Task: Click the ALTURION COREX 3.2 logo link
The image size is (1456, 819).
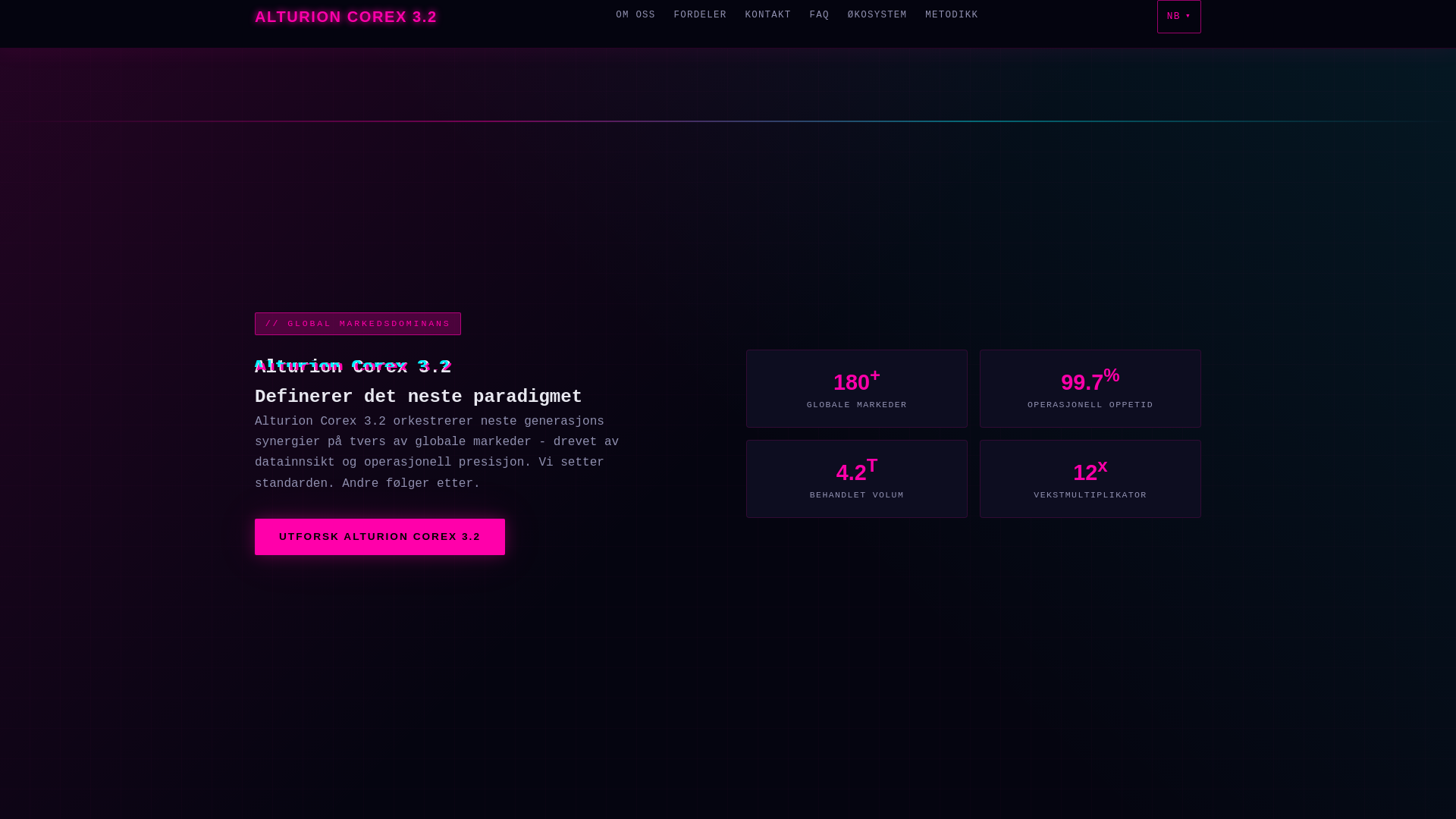Action: point(345,17)
